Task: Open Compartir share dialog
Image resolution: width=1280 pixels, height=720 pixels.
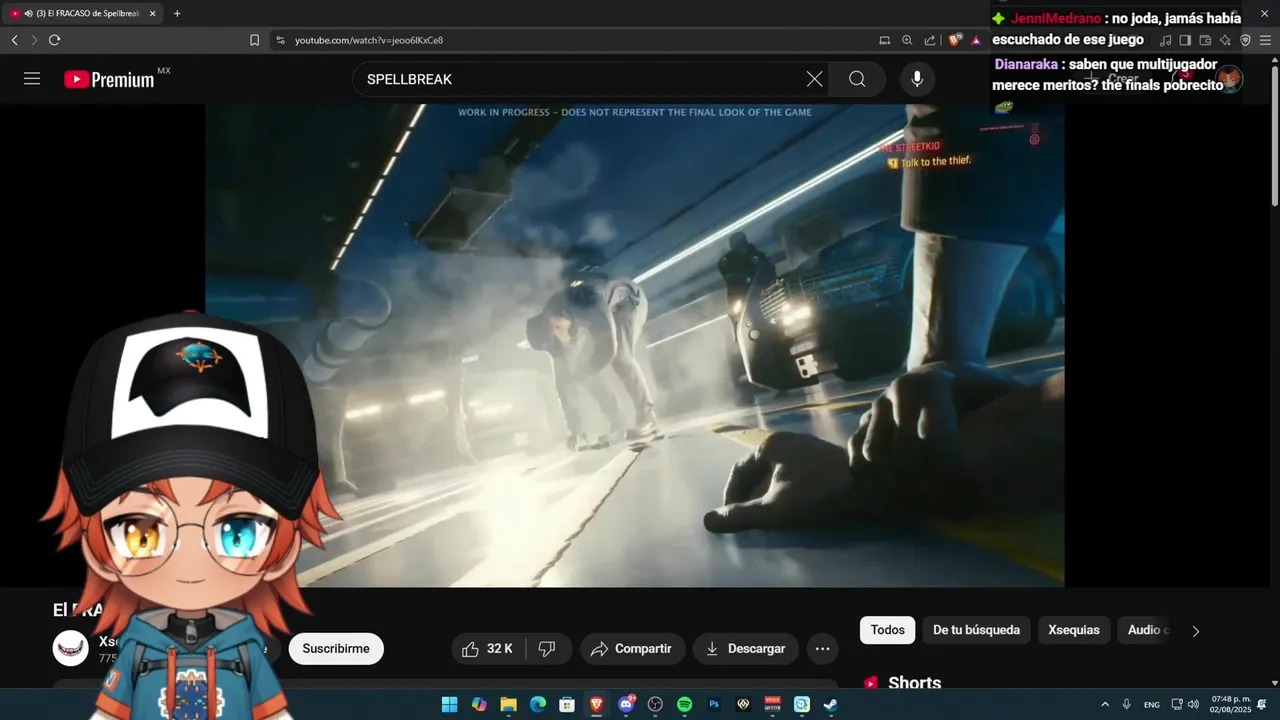Action: [x=632, y=649]
